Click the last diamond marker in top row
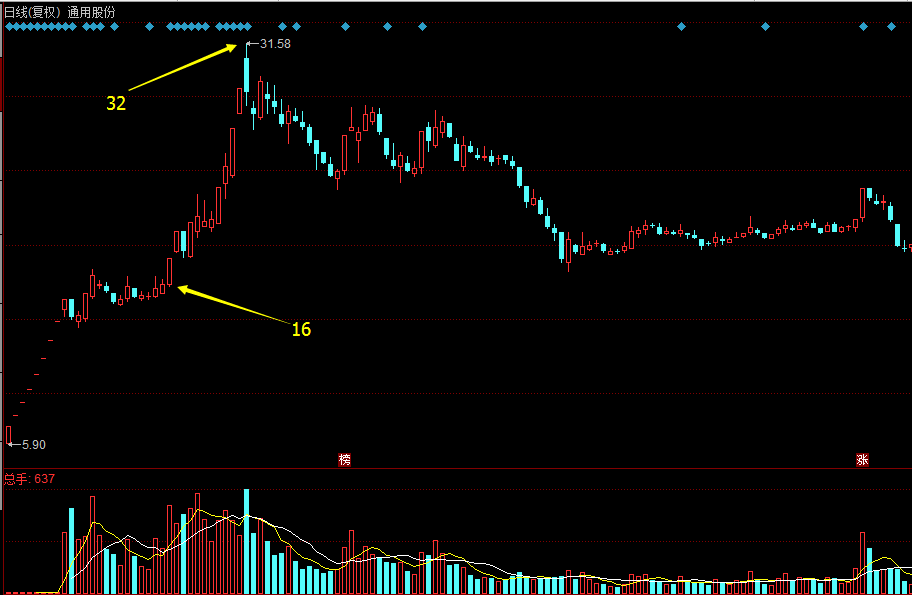912x595 pixels. click(x=891, y=26)
